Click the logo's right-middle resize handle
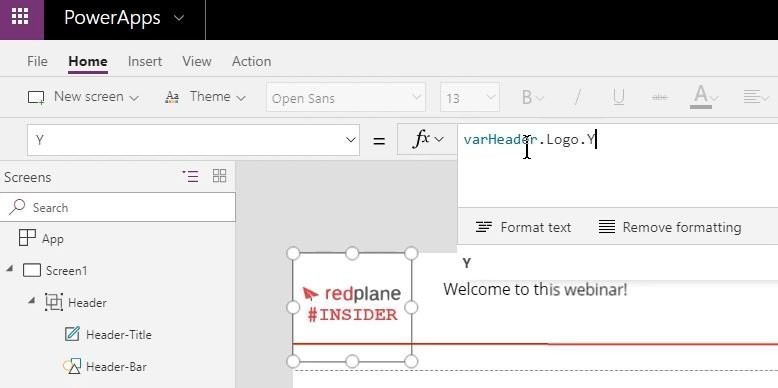The width and height of the screenshot is (778, 388). (411, 308)
